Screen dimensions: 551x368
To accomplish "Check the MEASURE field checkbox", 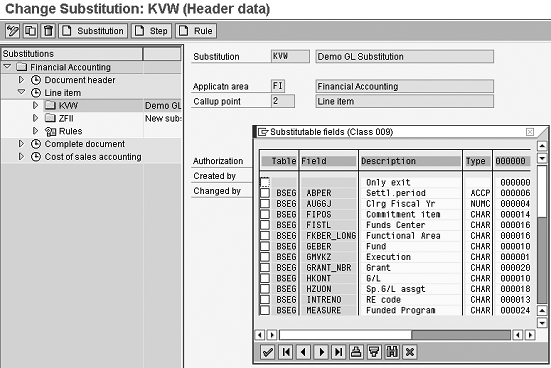I will pyautogui.click(x=265, y=310).
